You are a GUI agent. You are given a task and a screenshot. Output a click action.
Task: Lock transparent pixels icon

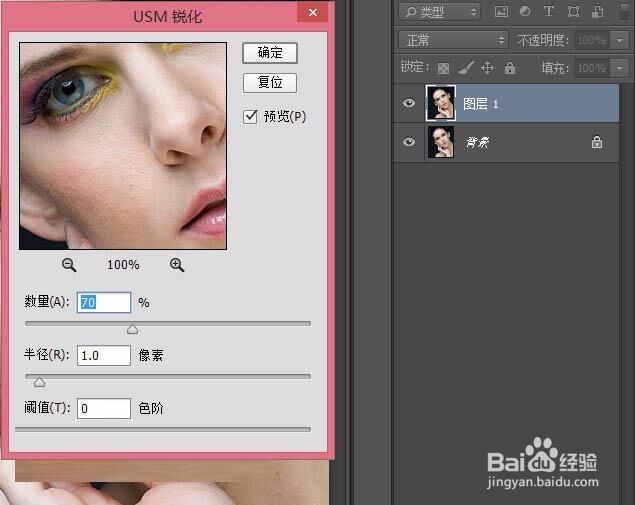click(443, 68)
